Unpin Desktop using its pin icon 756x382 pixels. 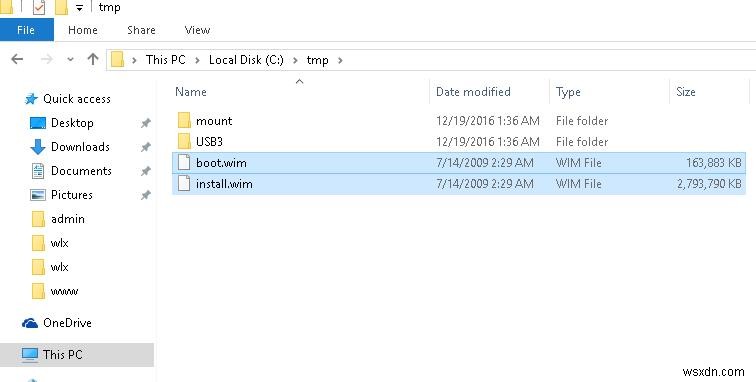146,123
